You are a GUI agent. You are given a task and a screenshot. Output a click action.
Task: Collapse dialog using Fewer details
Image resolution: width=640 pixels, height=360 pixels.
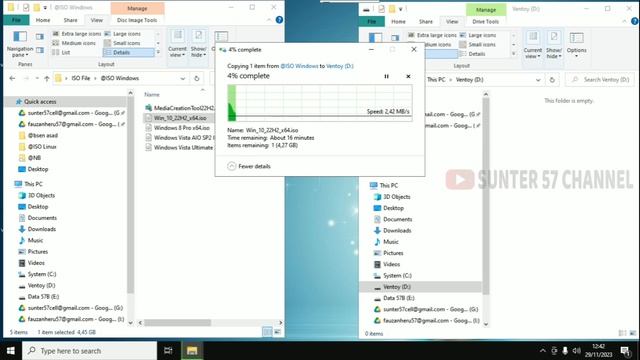(249, 166)
